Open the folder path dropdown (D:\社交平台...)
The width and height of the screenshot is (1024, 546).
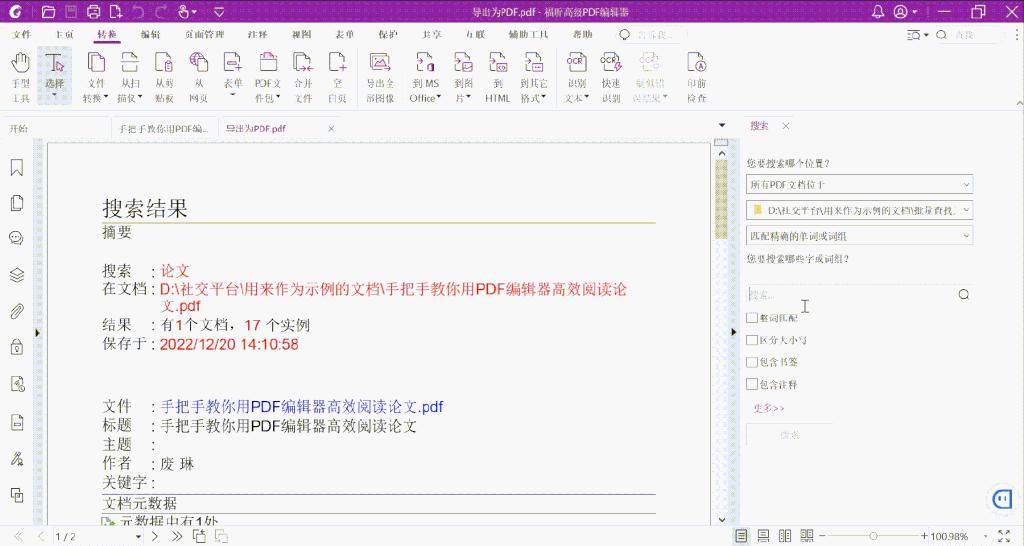(x=859, y=210)
